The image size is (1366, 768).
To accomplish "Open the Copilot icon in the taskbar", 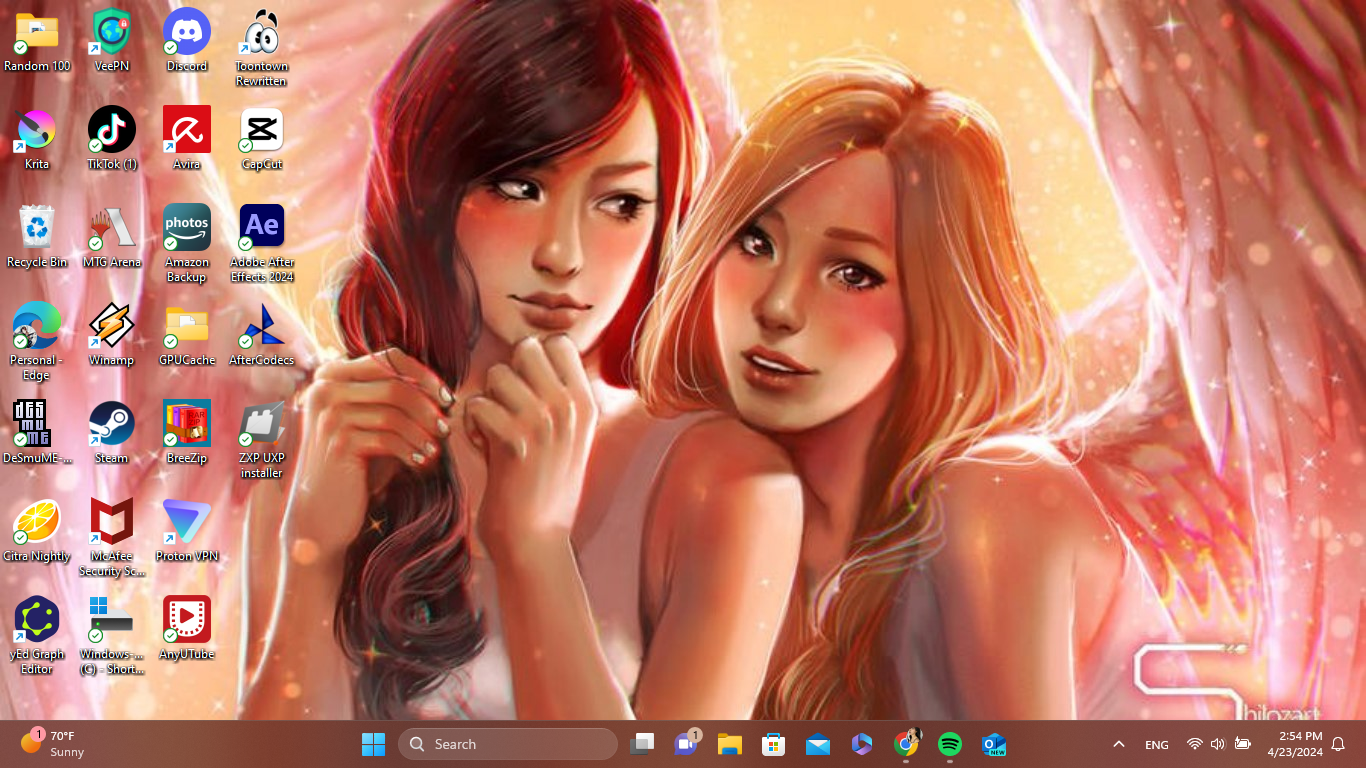I will (862, 744).
